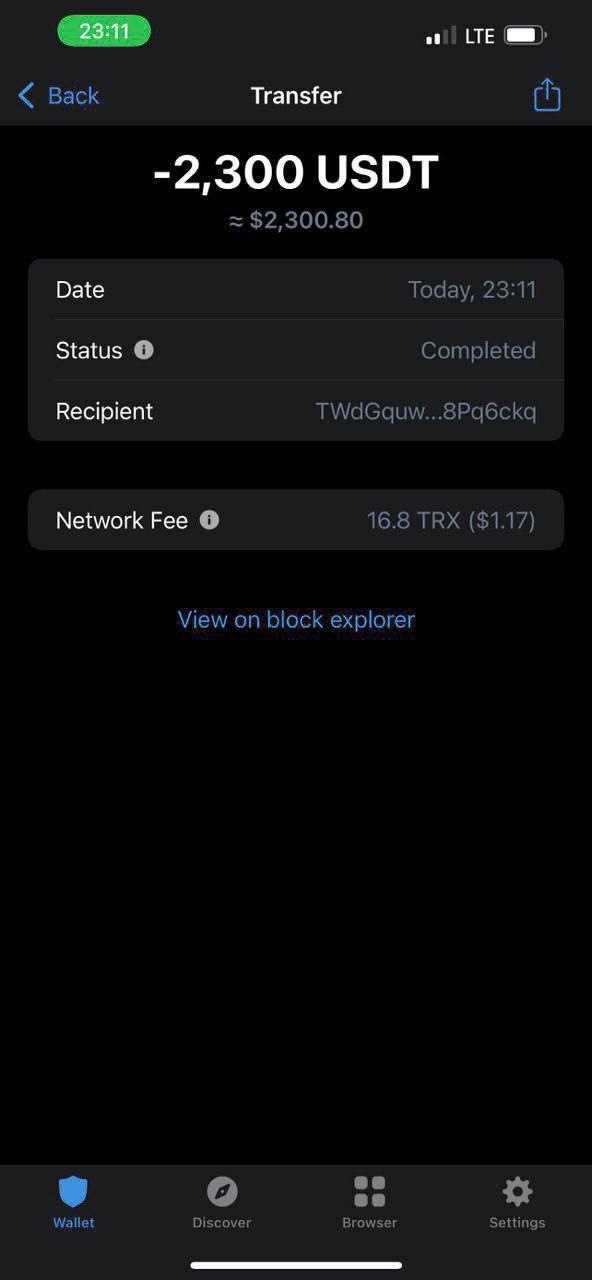Open info icon next to Status
Image resolution: width=592 pixels, height=1280 pixels.
tap(144, 350)
